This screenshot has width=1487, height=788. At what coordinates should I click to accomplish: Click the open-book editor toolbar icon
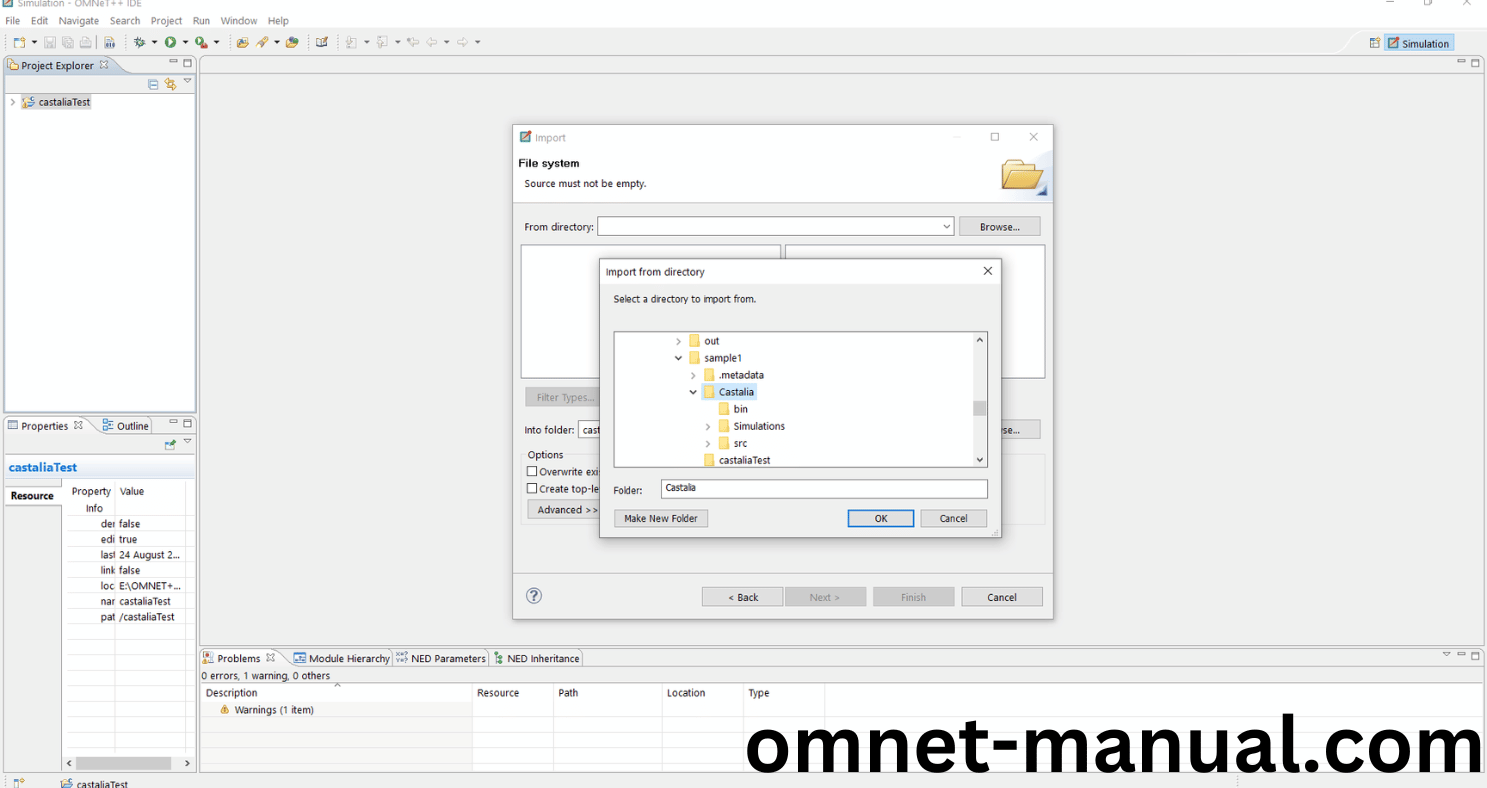coord(322,42)
